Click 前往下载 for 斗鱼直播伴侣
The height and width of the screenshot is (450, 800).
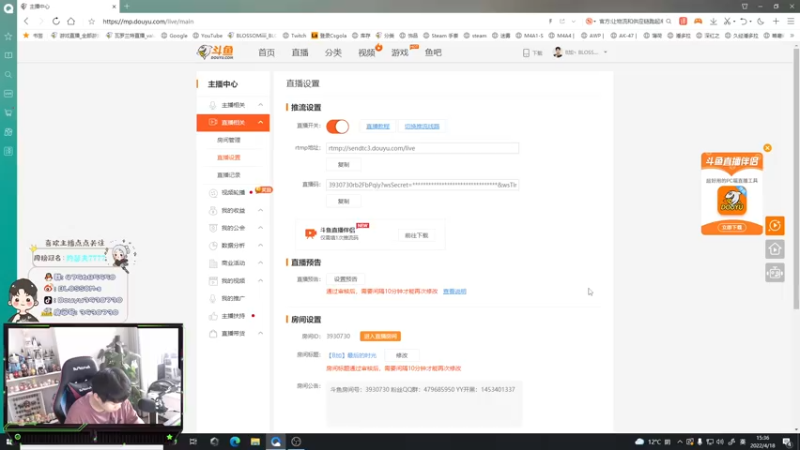[416, 235]
